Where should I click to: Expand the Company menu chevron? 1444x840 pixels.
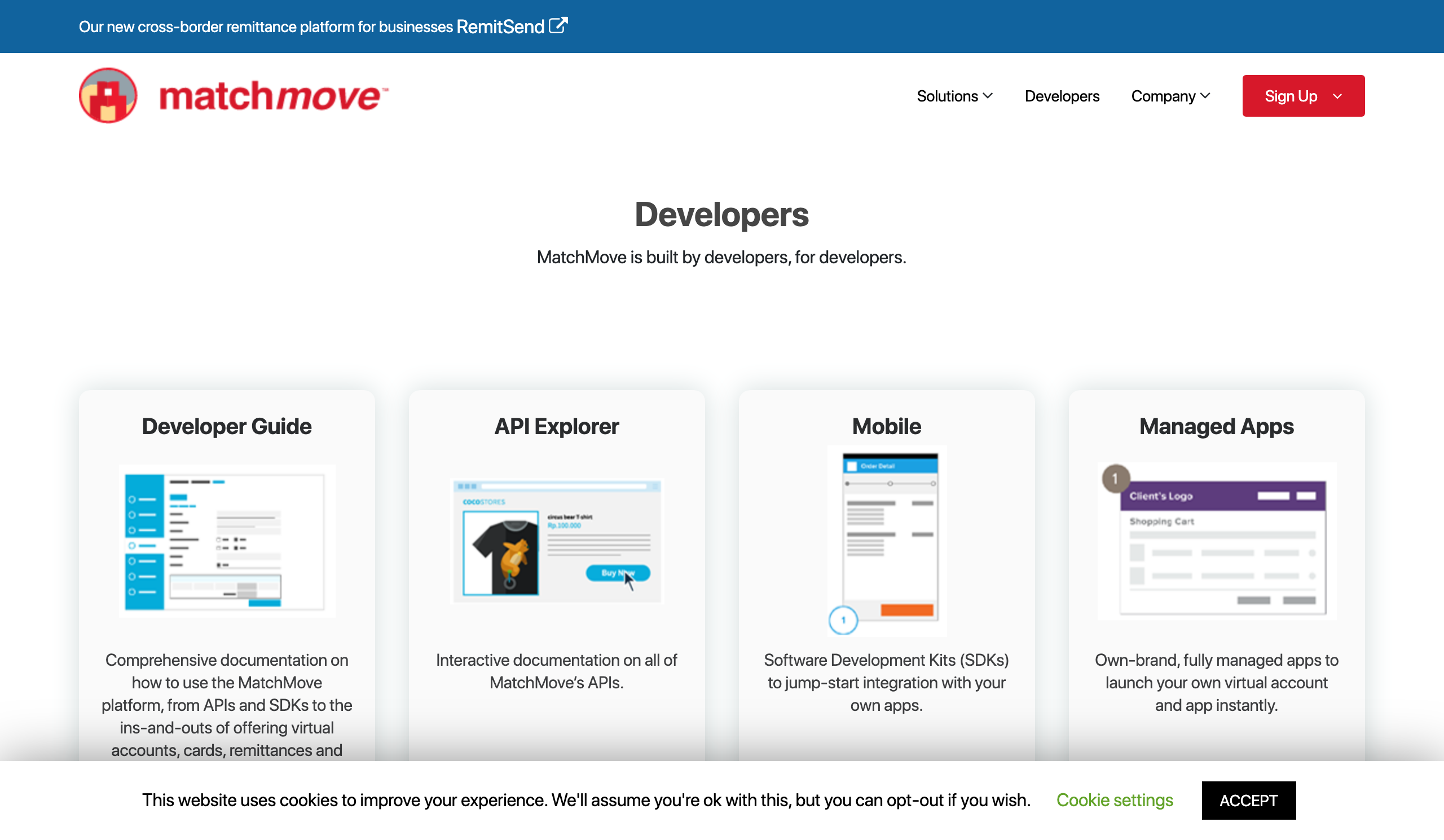point(1205,96)
